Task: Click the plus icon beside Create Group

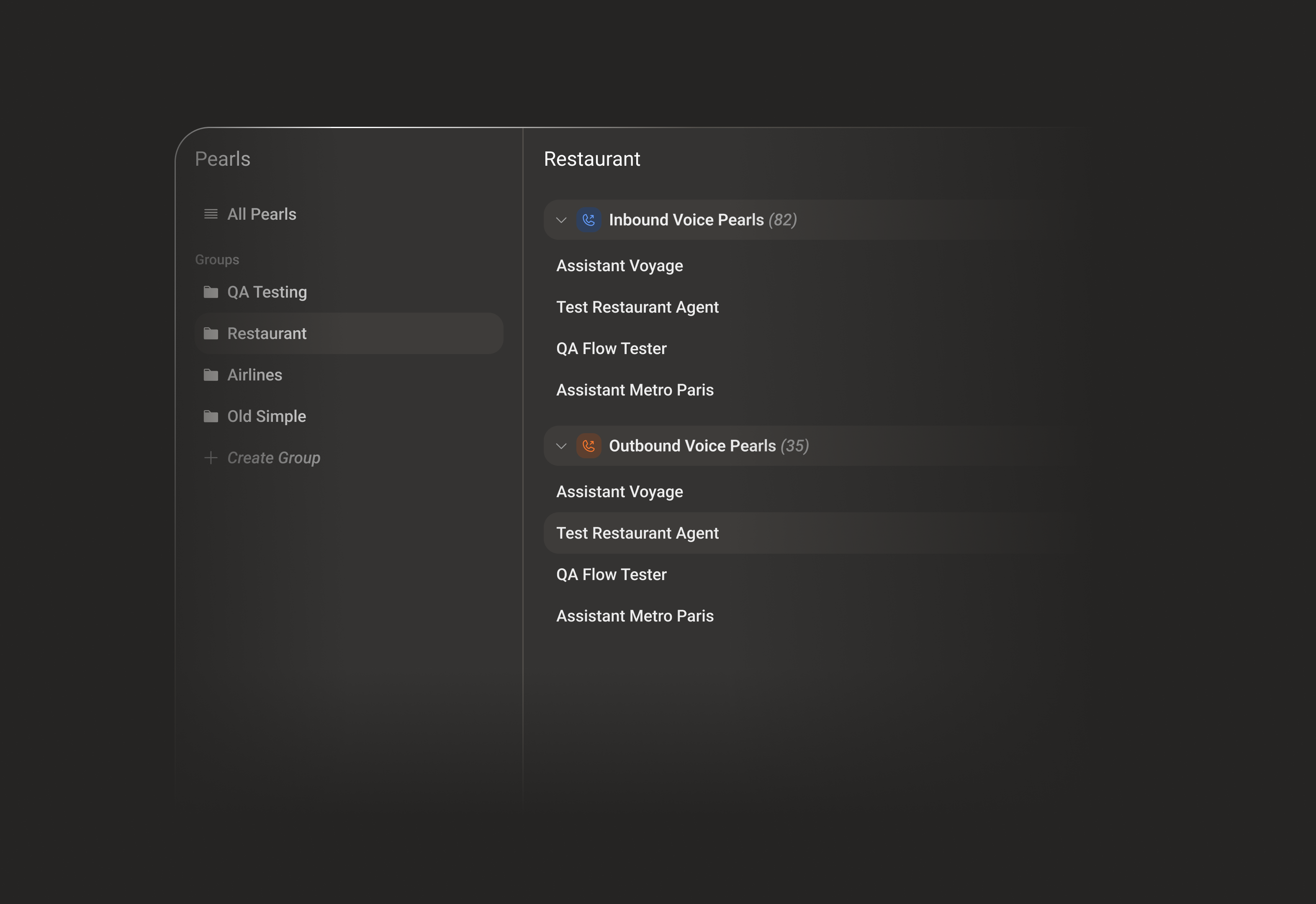Action: point(211,458)
